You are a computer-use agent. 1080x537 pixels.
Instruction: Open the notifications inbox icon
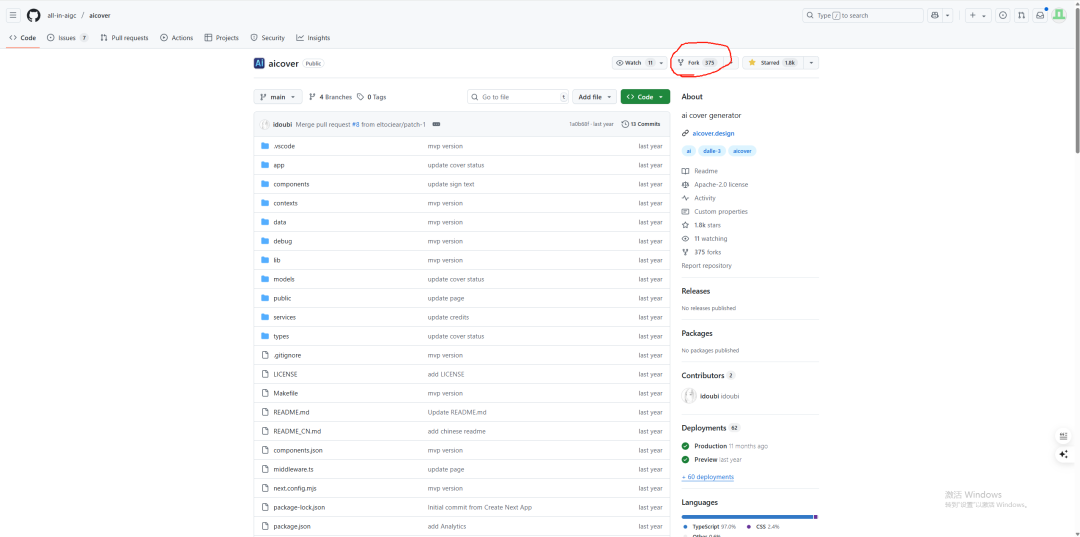(1040, 15)
